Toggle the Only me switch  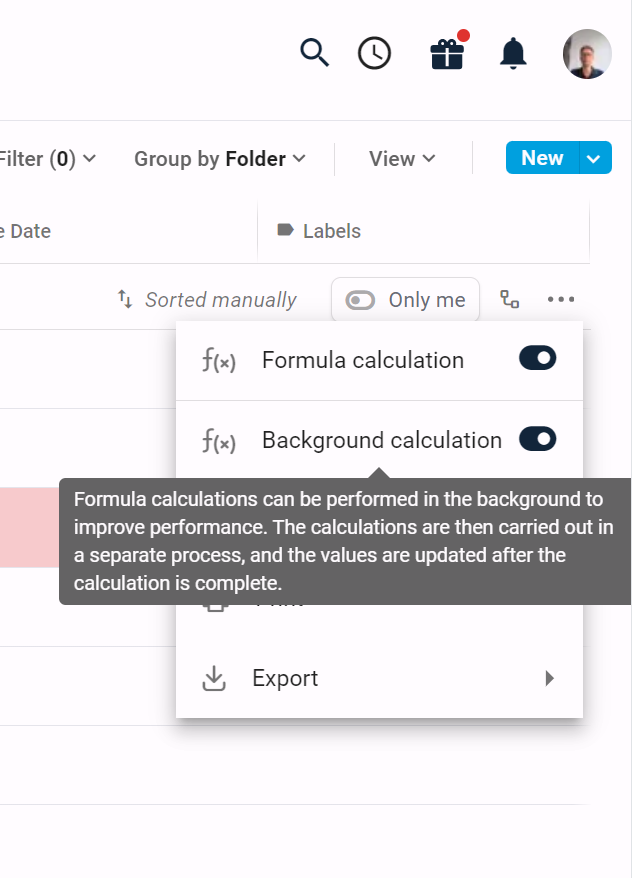coord(360,300)
